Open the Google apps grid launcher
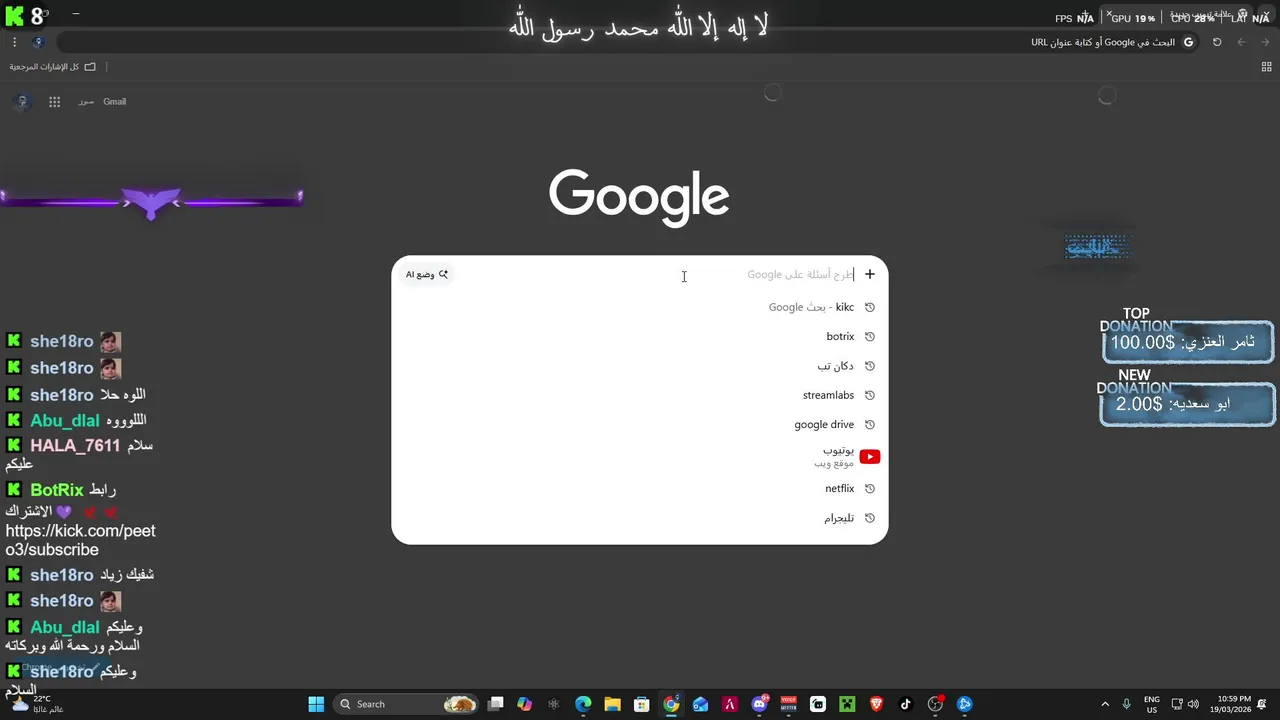 tap(55, 101)
